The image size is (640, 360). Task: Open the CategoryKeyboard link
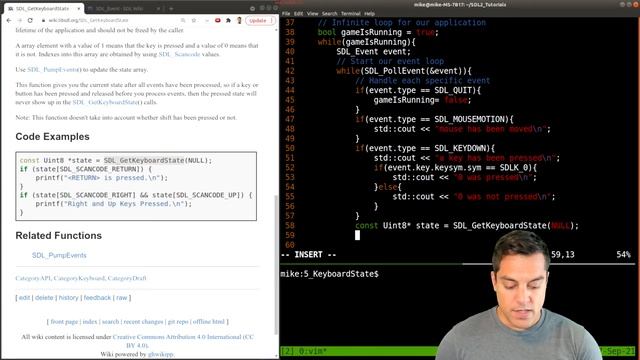(x=79, y=278)
